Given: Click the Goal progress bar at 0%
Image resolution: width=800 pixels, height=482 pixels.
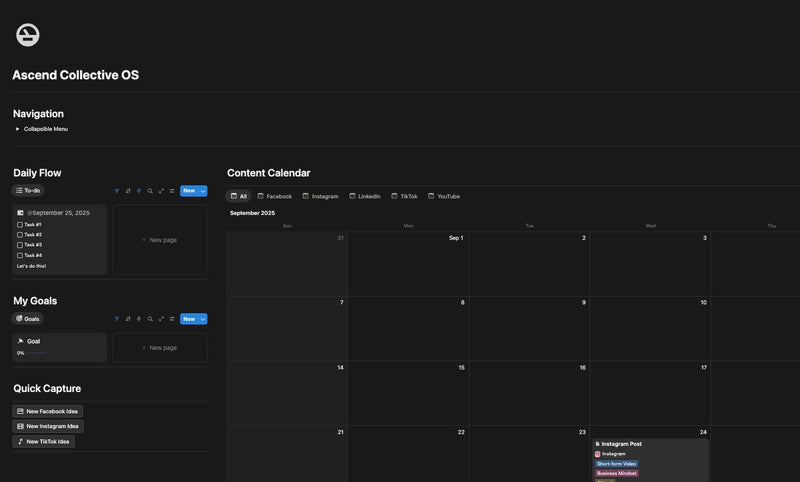Looking at the screenshot, I should click(x=36, y=353).
